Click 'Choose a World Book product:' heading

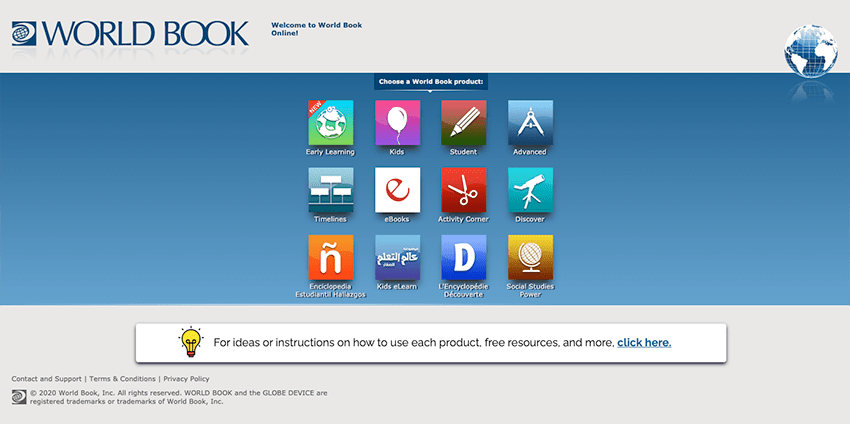click(431, 82)
